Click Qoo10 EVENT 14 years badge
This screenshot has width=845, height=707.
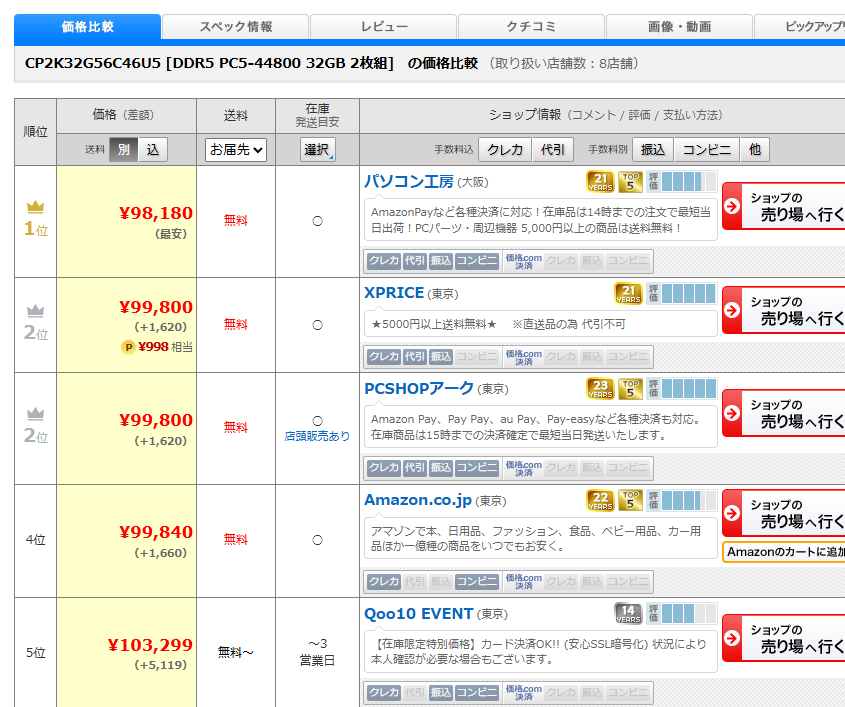(x=628, y=613)
